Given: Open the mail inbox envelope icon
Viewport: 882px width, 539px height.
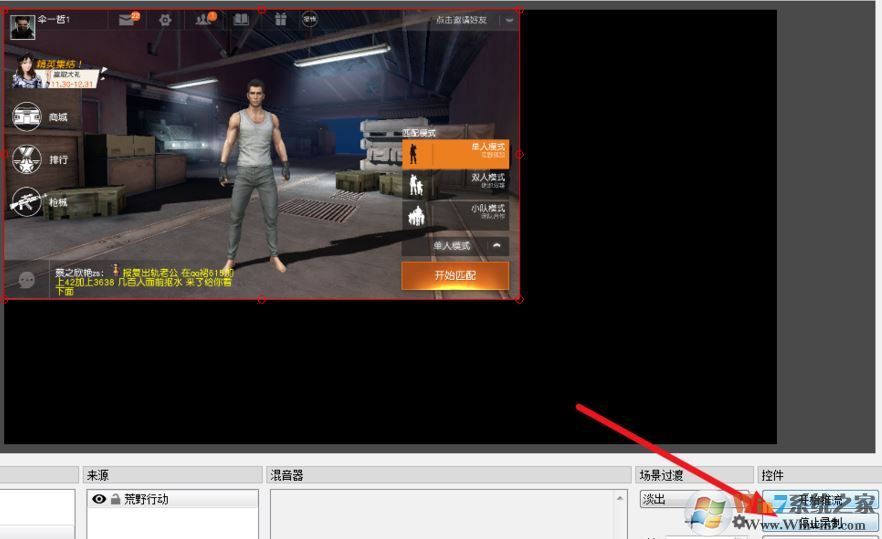Looking at the screenshot, I should [x=126, y=20].
